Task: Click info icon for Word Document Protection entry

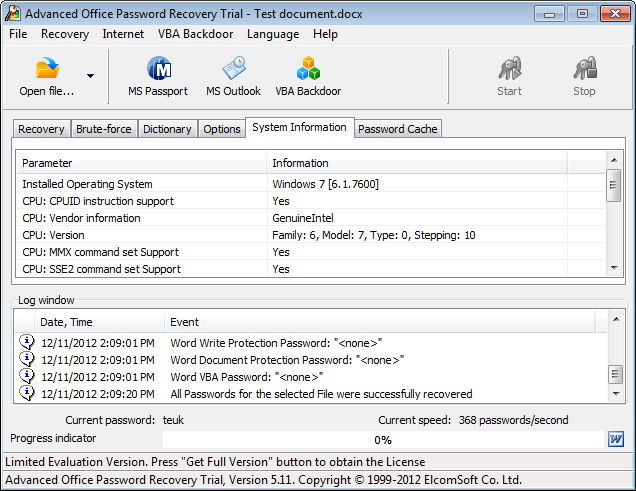Action: (27, 359)
